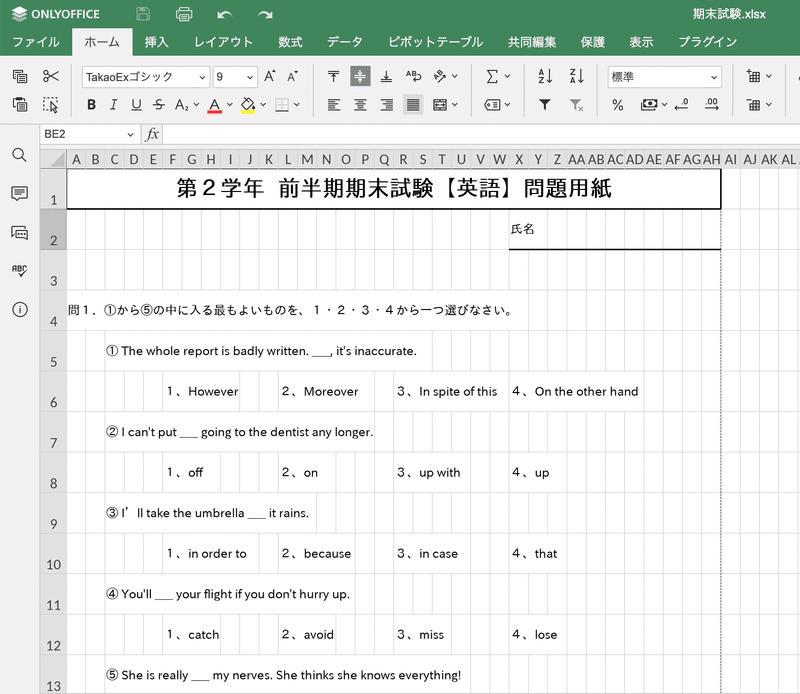
Task: Click the percent style icon
Action: (x=617, y=105)
